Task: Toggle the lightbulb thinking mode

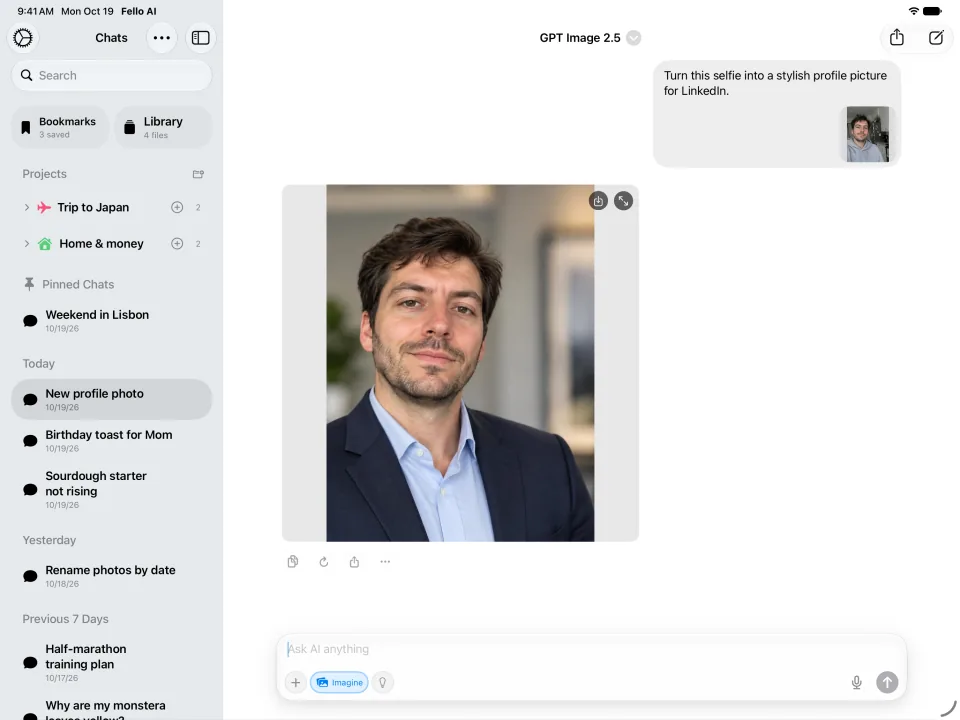Action: tap(383, 682)
